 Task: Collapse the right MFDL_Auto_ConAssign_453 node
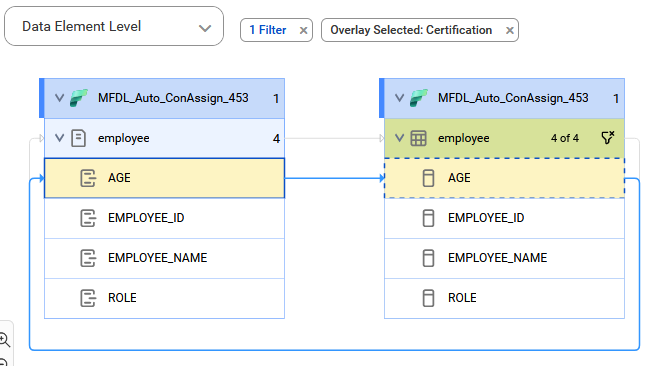pos(400,98)
